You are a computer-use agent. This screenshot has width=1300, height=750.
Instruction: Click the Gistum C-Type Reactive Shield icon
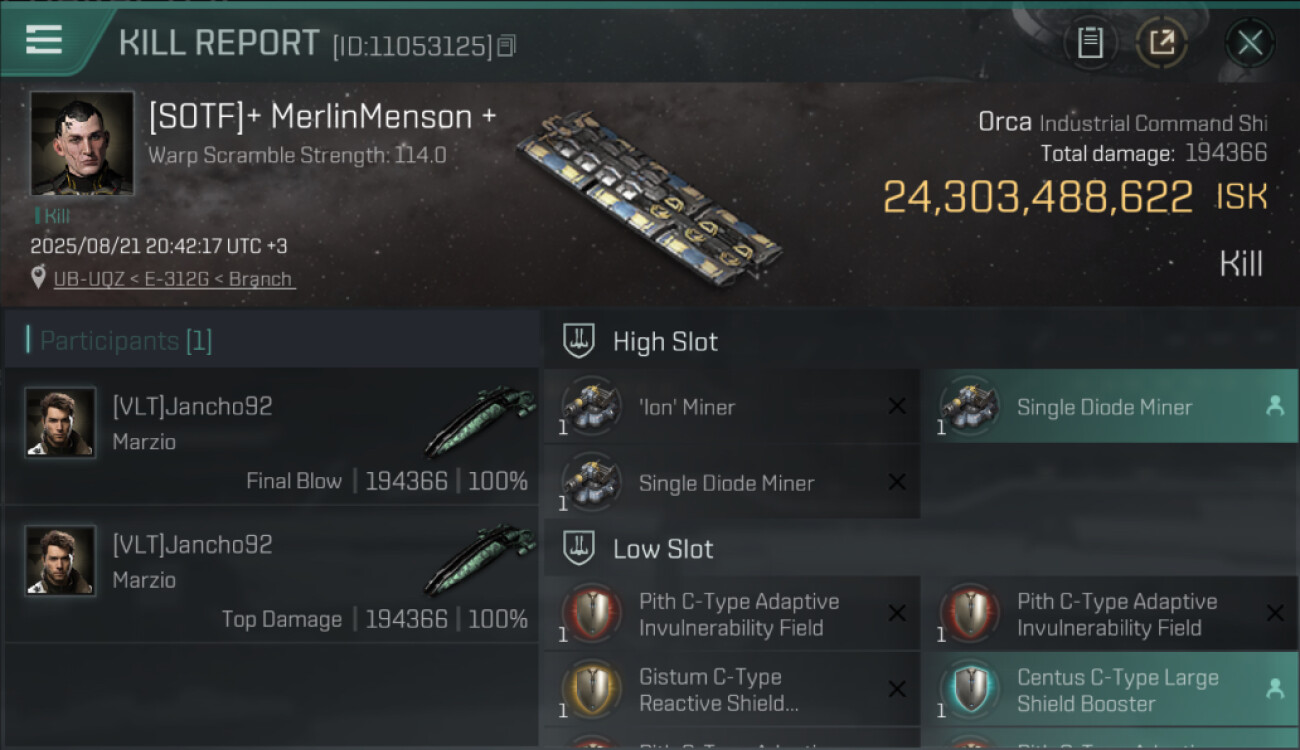point(591,690)
